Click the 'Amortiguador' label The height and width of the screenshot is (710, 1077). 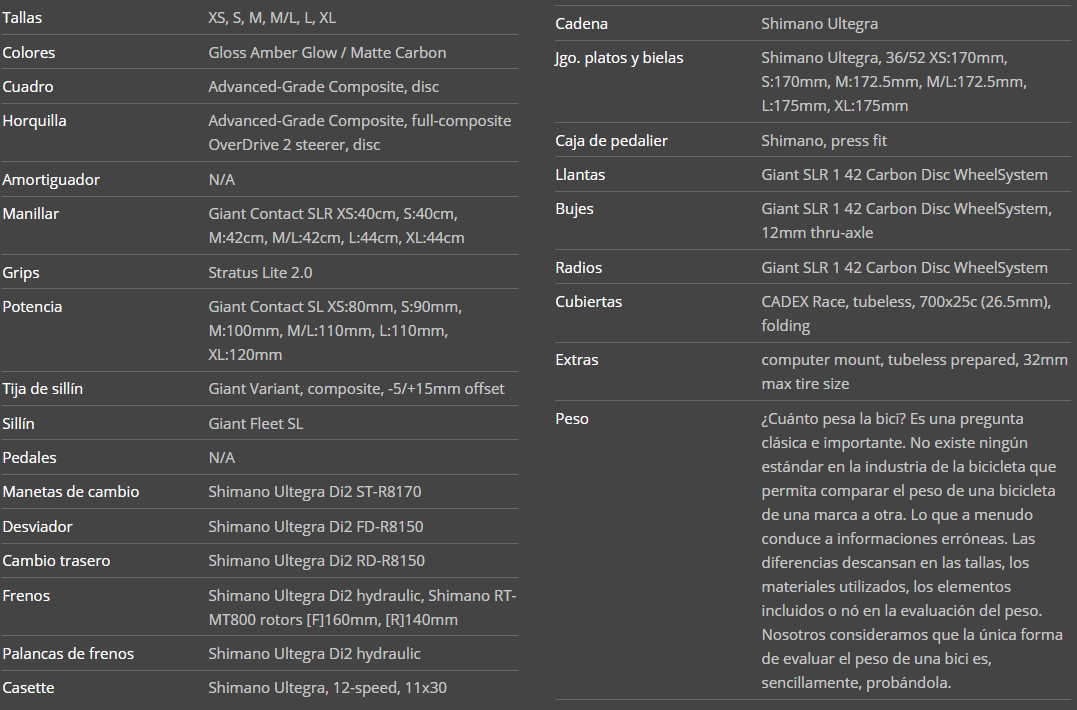pyautogui.click(x=50, y=180)
